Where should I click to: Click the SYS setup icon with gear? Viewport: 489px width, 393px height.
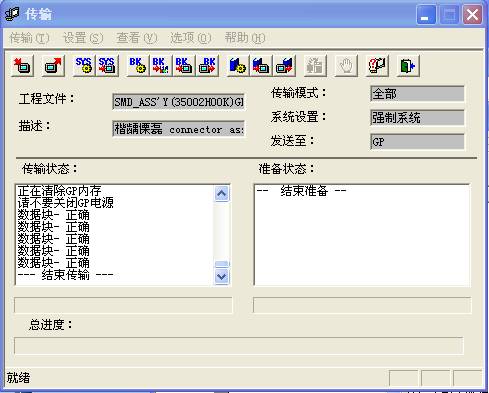tap(83, 65)
